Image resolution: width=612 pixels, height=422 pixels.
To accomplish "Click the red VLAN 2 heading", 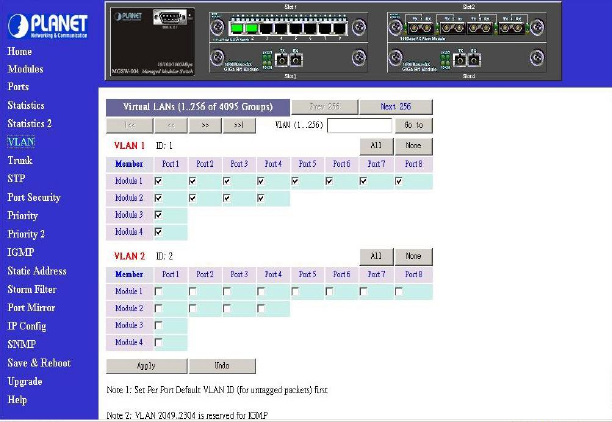I will click(x=129, y=256).
